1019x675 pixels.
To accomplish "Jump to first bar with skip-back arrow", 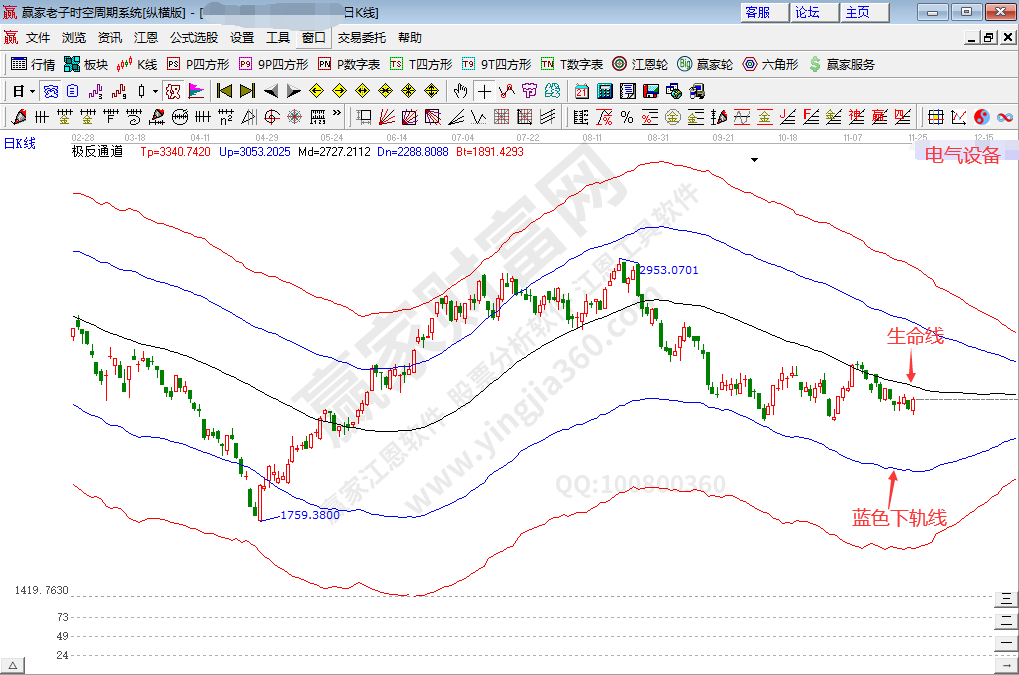I will coord(225,91).
